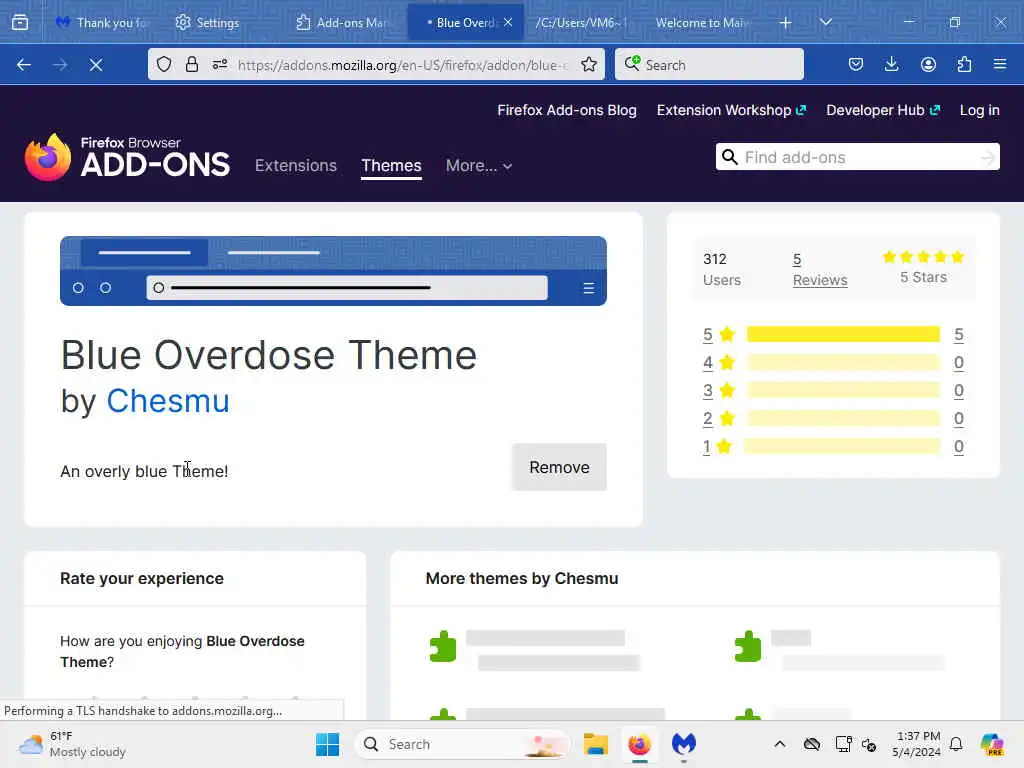Click the address bar URL
The height and width of the screenshot is (768, 1024).
[403, 65]
